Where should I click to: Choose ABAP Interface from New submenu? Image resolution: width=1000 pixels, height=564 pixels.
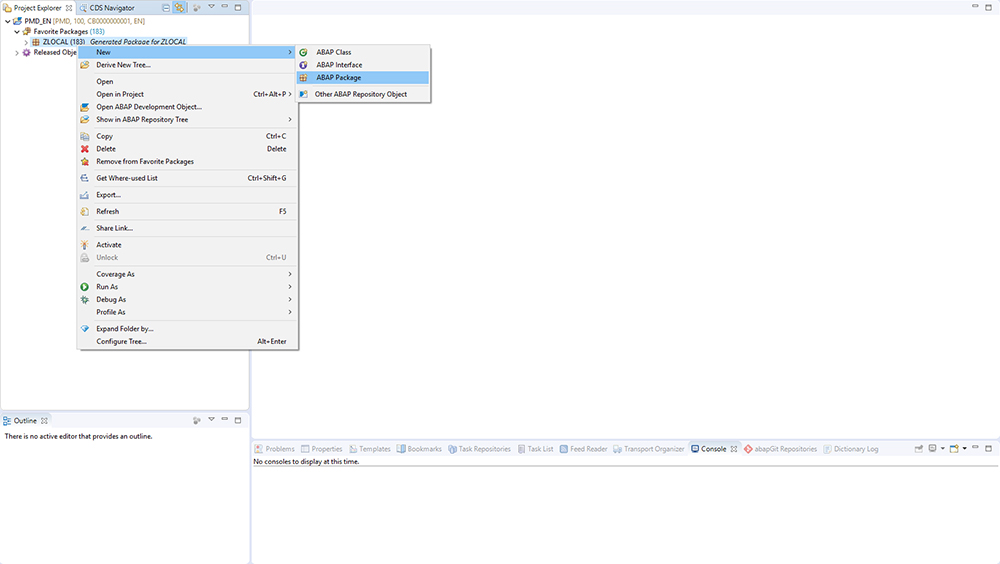pos(362,65)
